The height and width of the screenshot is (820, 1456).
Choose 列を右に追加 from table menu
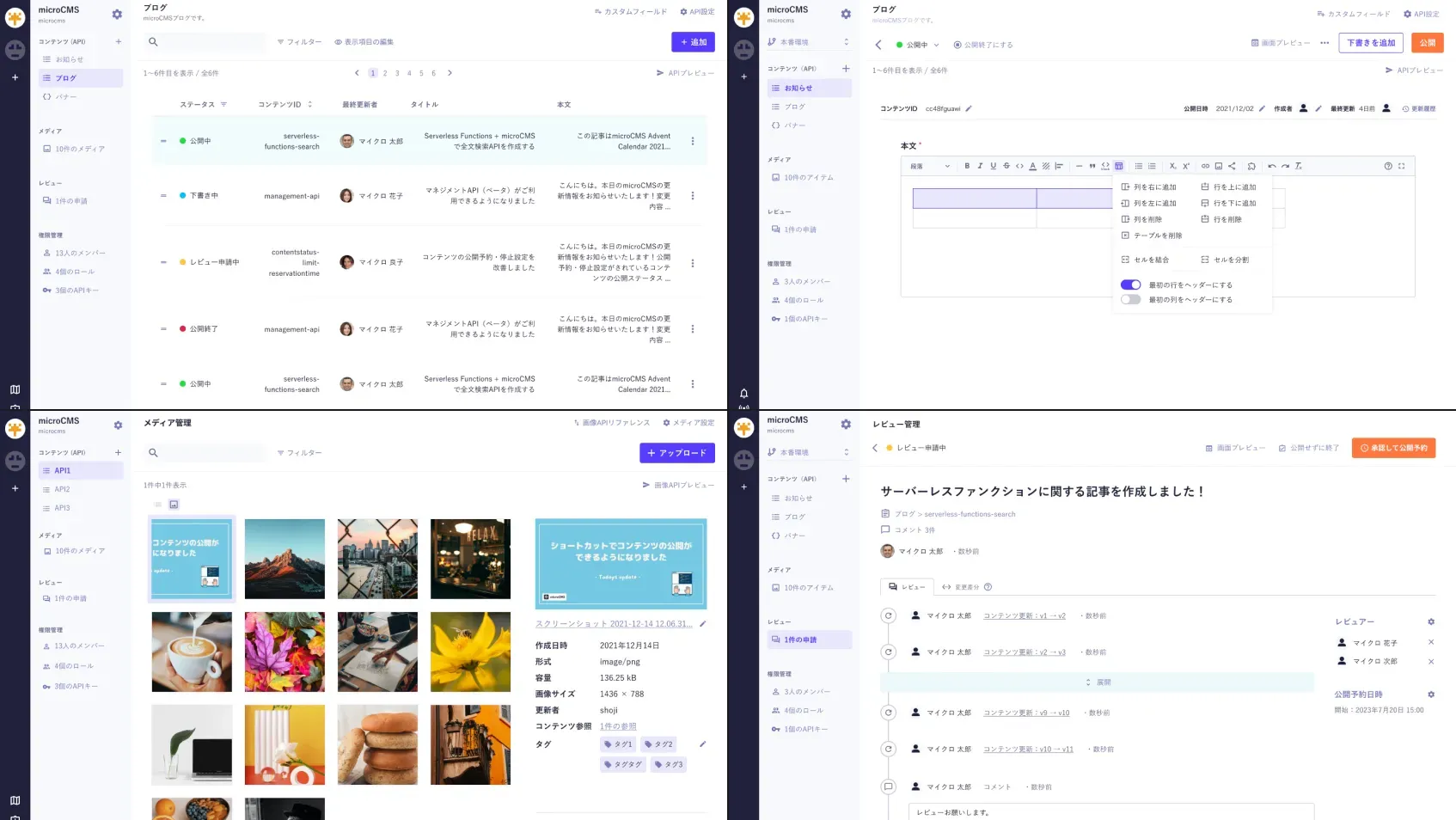[x=1149, y=187]
